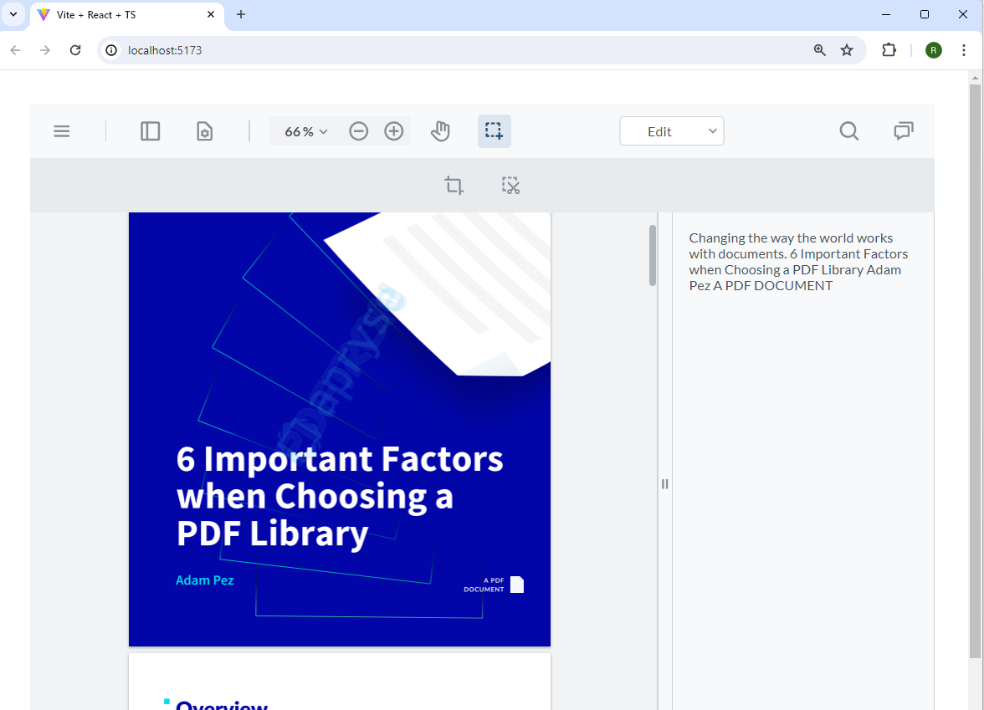984x710 pixels.
Task: Click the extracted text 'Changing the way the world works'
Action: pos(791,238)
